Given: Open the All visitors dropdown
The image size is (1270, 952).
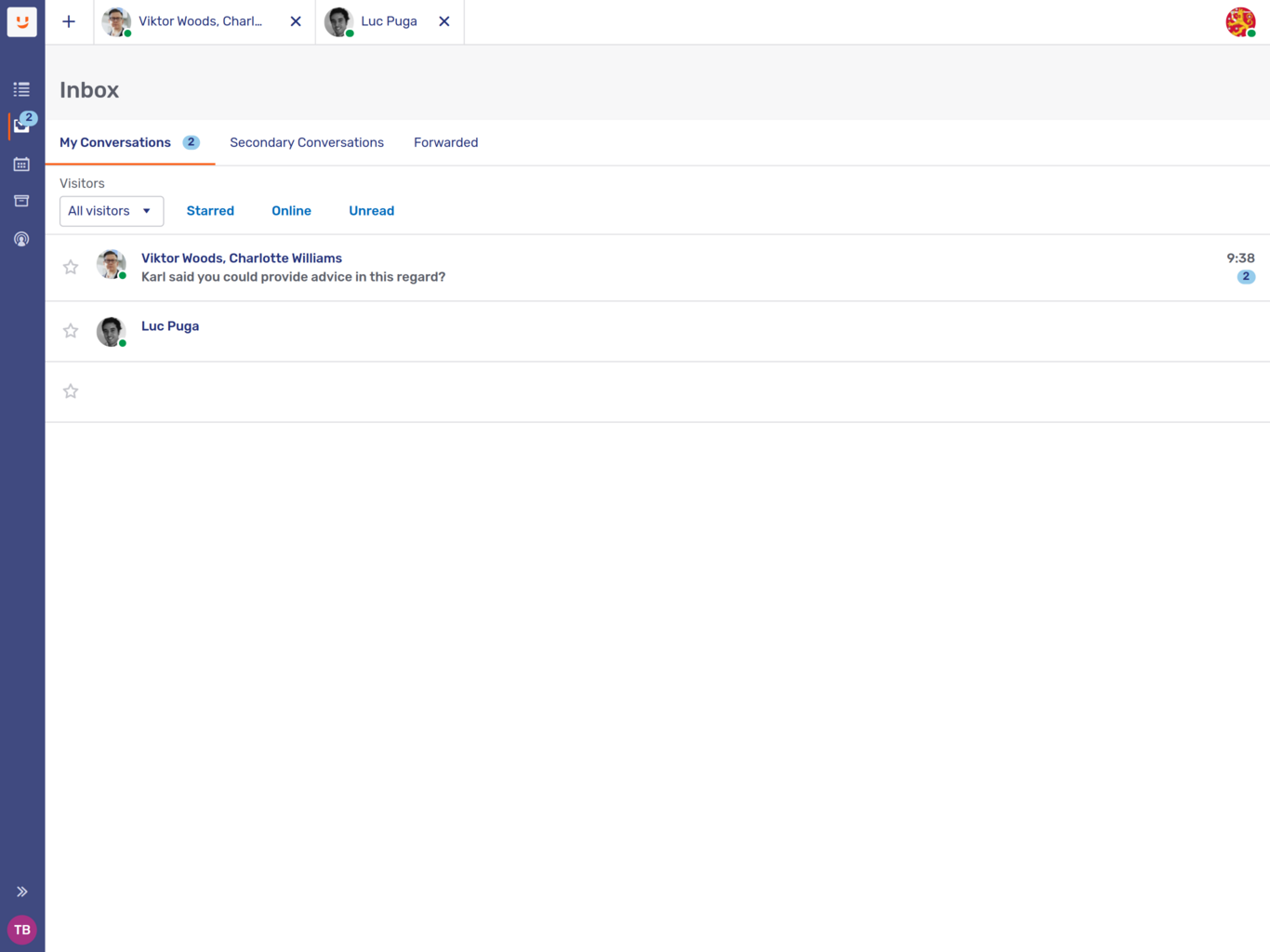Looking at the screenshot, I should [111, 211].
